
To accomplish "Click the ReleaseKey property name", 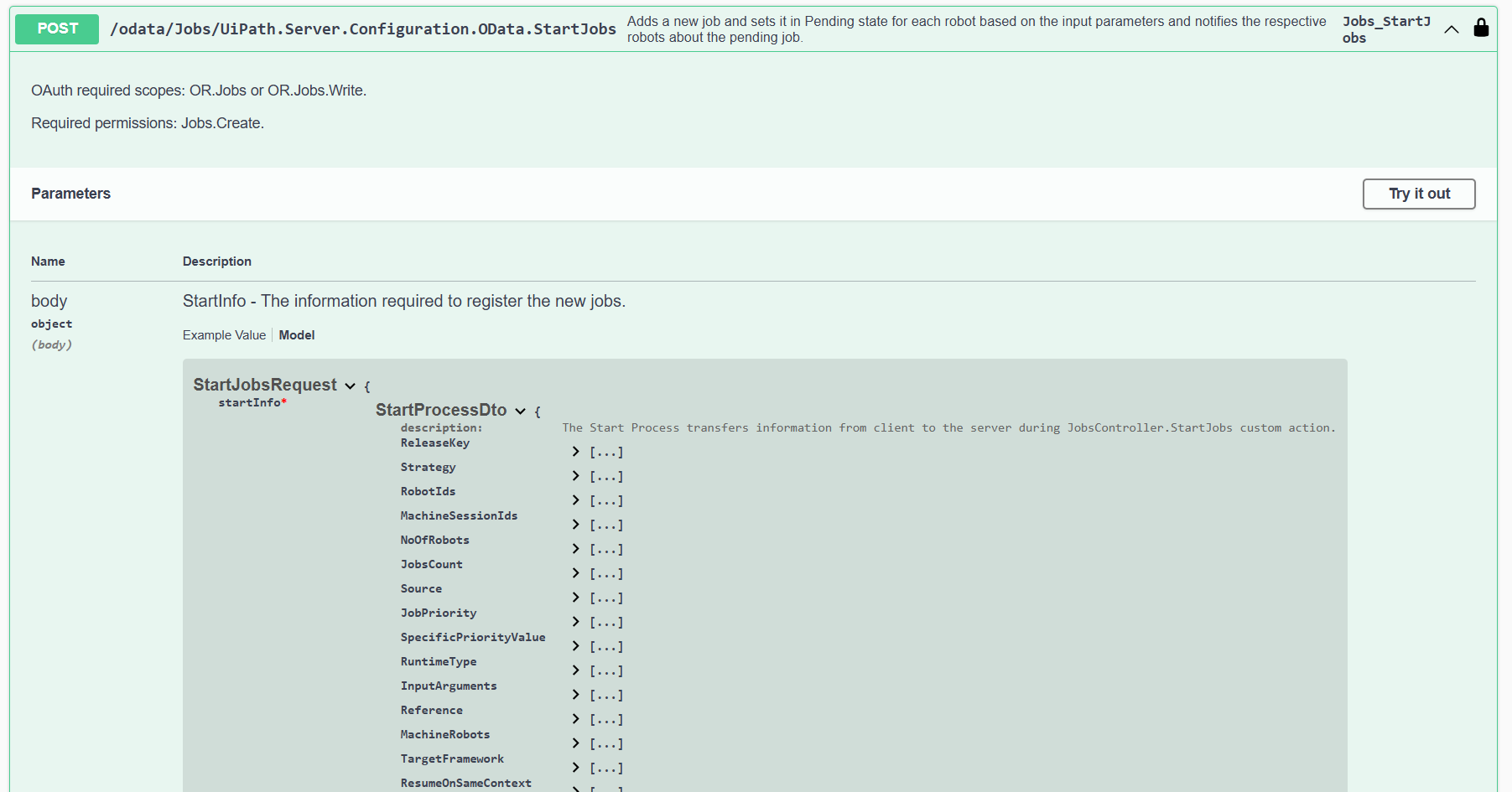I will [435, 443].
